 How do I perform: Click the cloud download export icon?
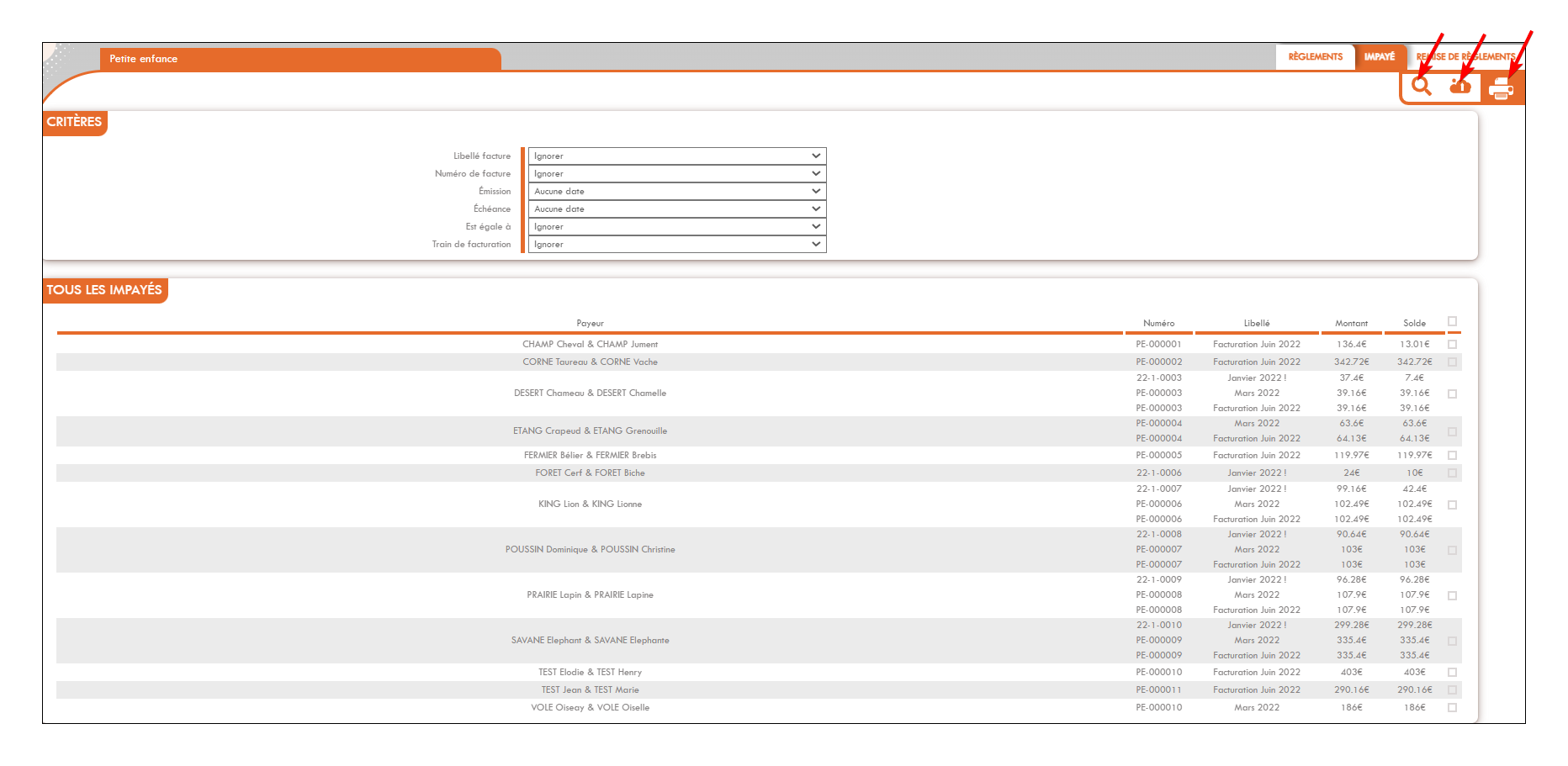(1460, 86)
